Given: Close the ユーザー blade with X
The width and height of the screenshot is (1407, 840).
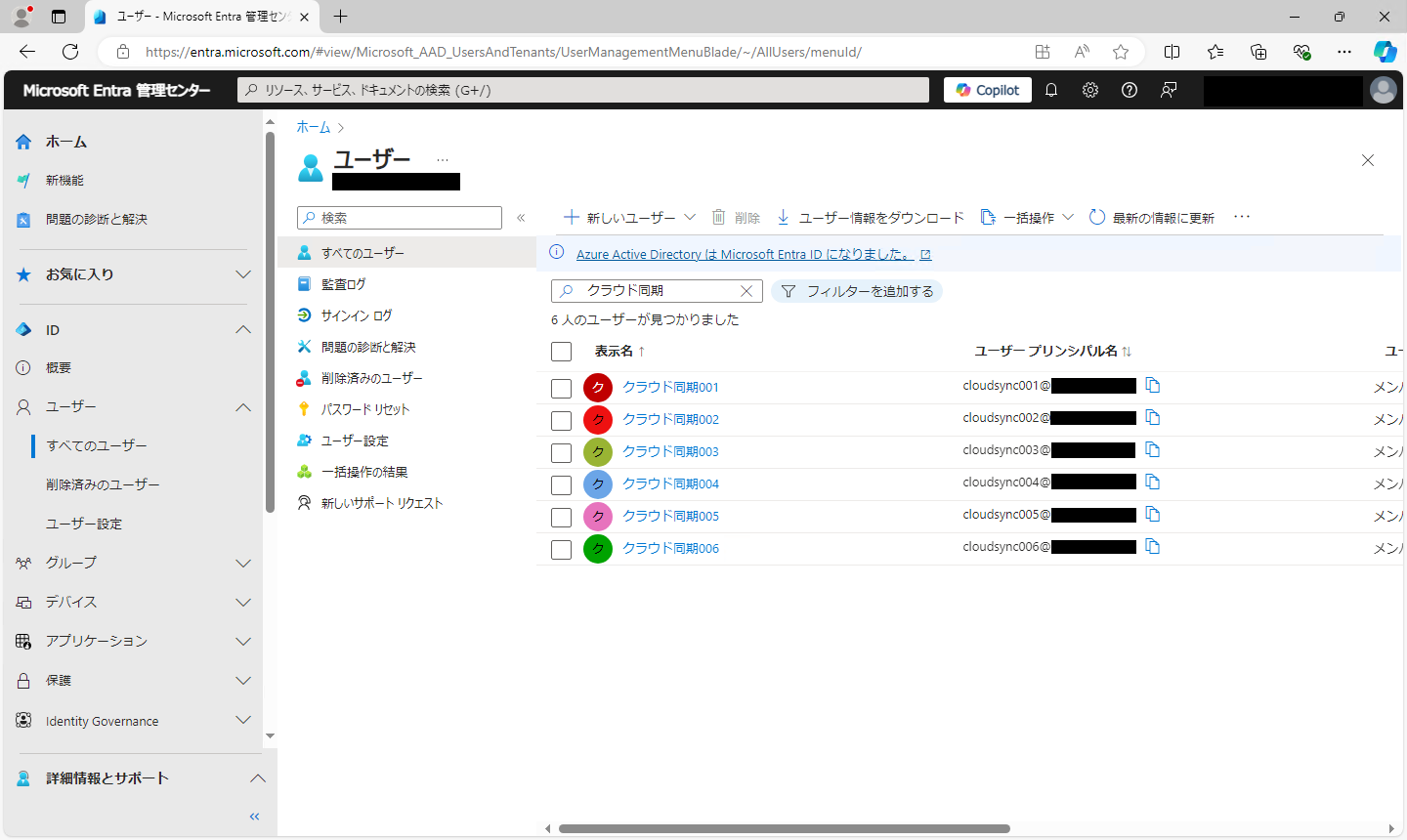Looking at the screenshot, I should [1368, 160].
